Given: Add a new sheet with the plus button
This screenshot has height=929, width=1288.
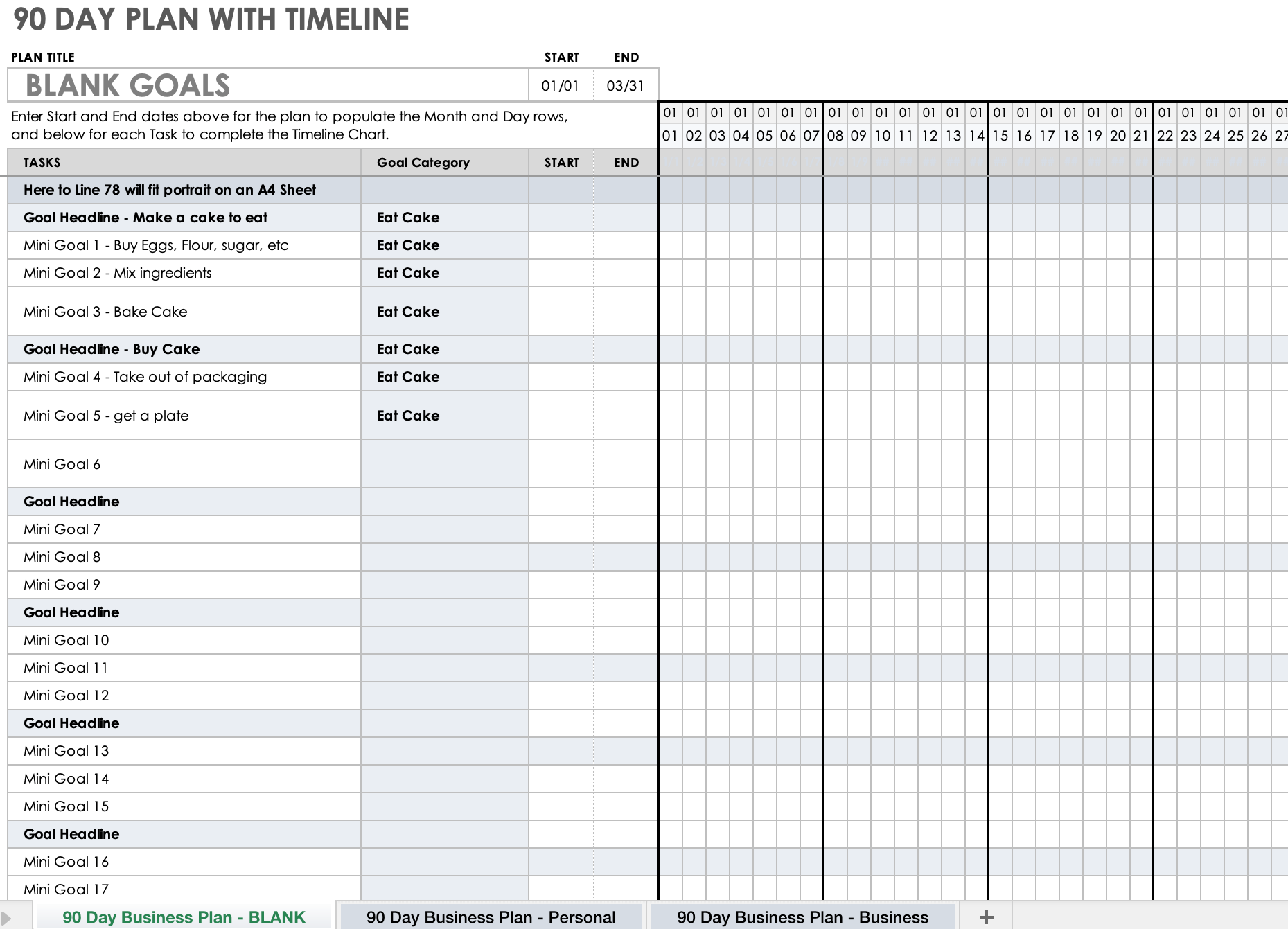Looking at the screenshot, I should coord(988,916).
